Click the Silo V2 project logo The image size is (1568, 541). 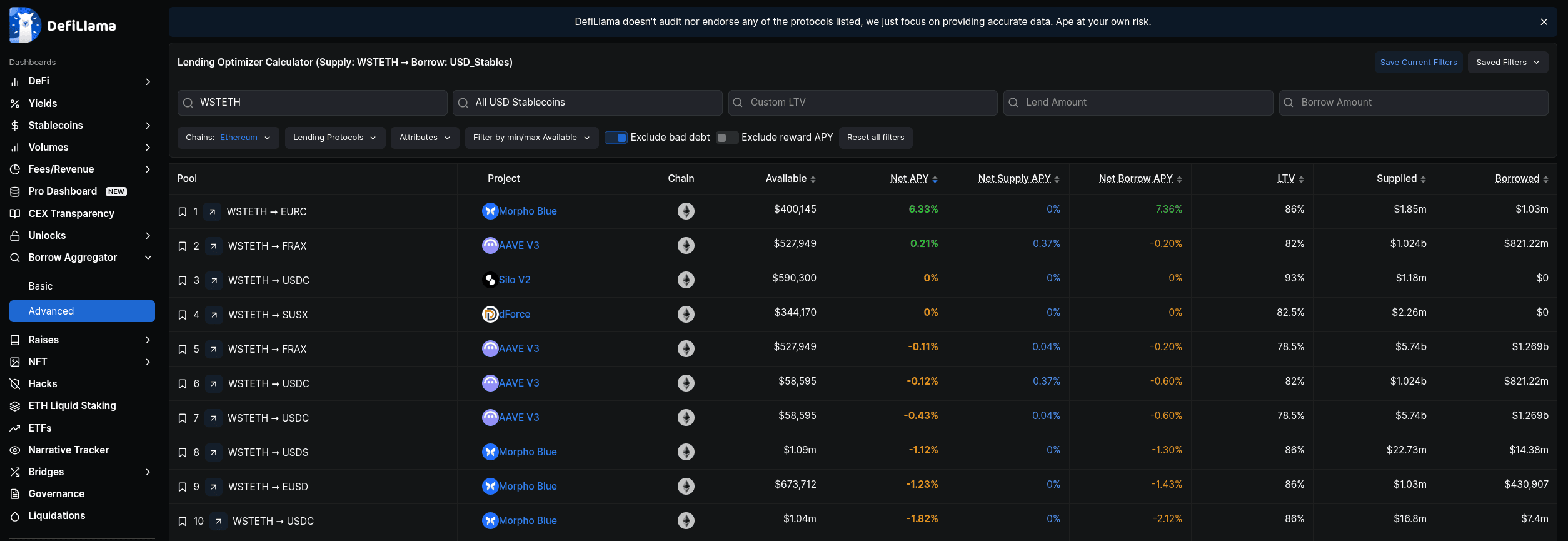(490, 280)
